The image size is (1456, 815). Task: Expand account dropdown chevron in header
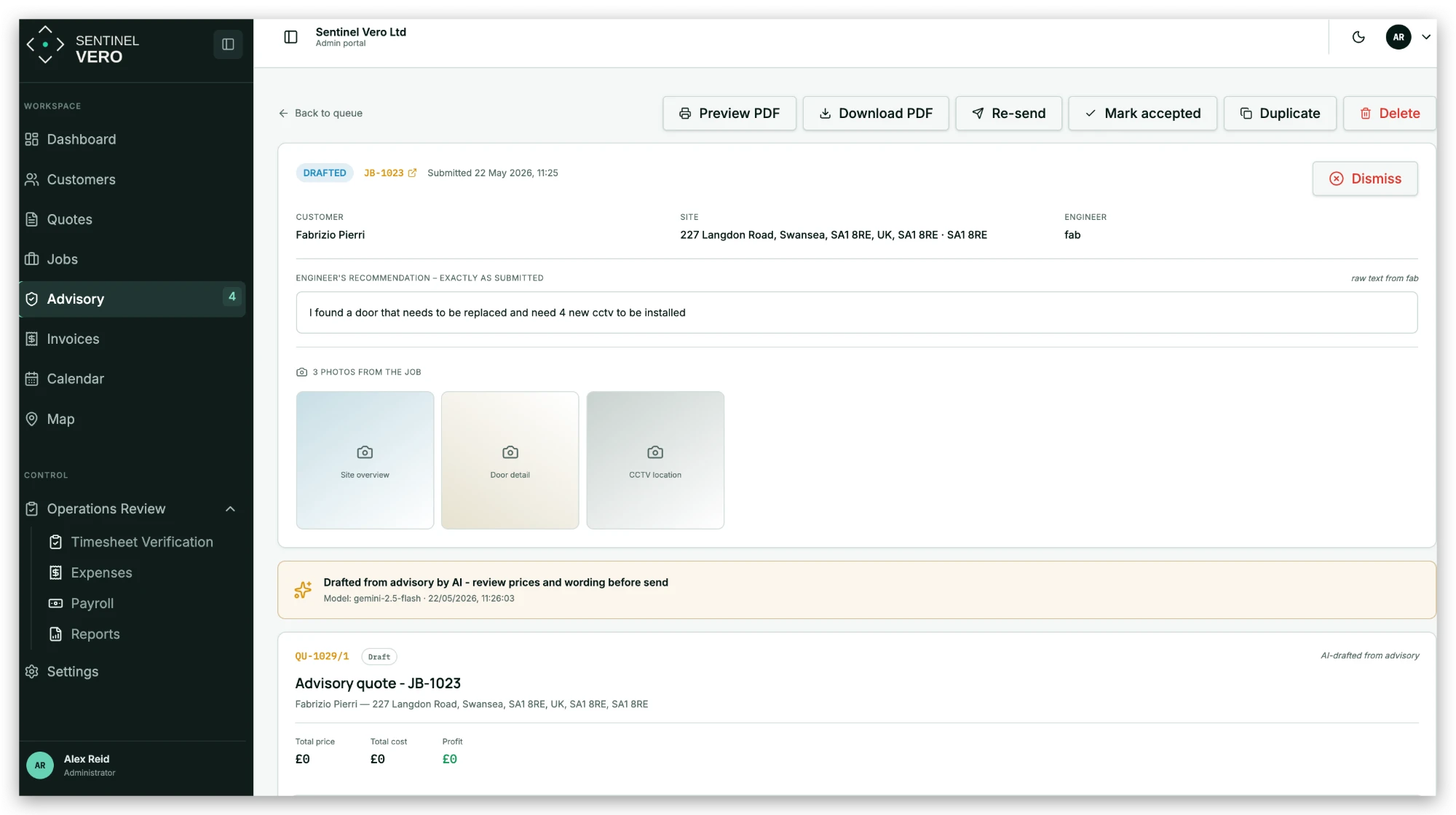click(1426, 37)
